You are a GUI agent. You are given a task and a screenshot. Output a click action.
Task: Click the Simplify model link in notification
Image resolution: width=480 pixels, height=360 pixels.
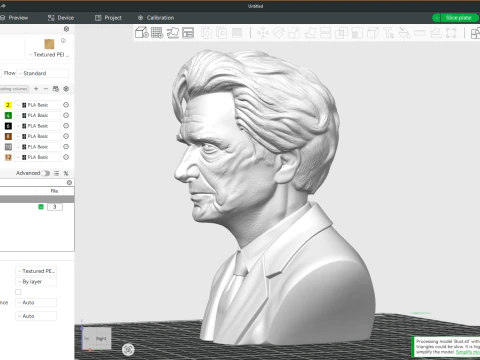[468, 352]
